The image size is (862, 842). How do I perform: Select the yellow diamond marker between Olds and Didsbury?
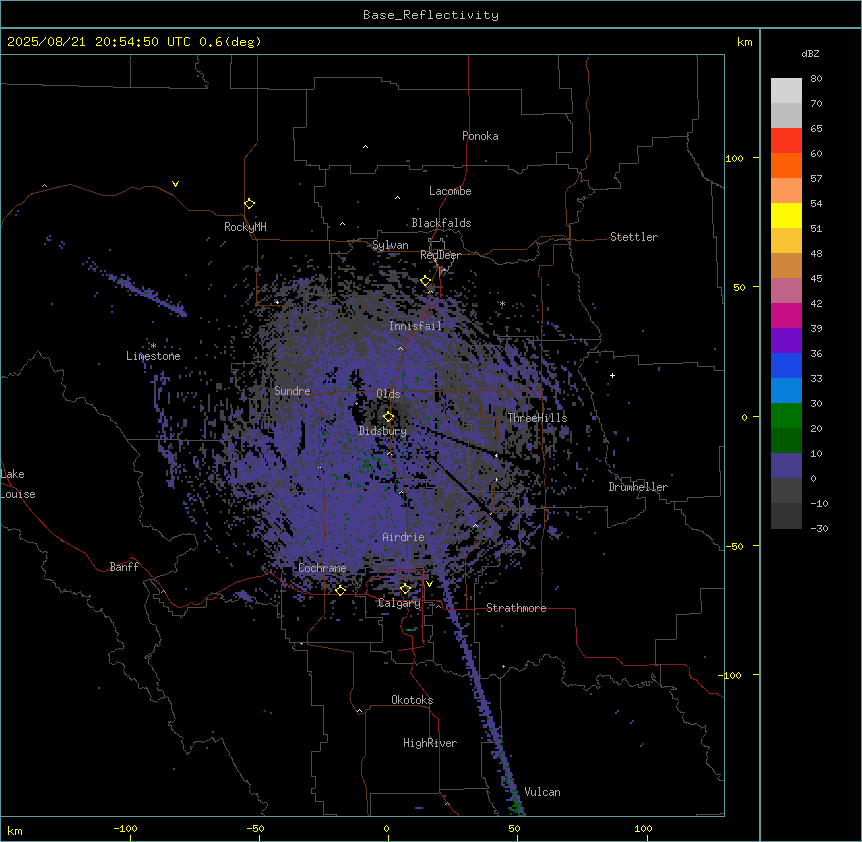click(388, 416)
